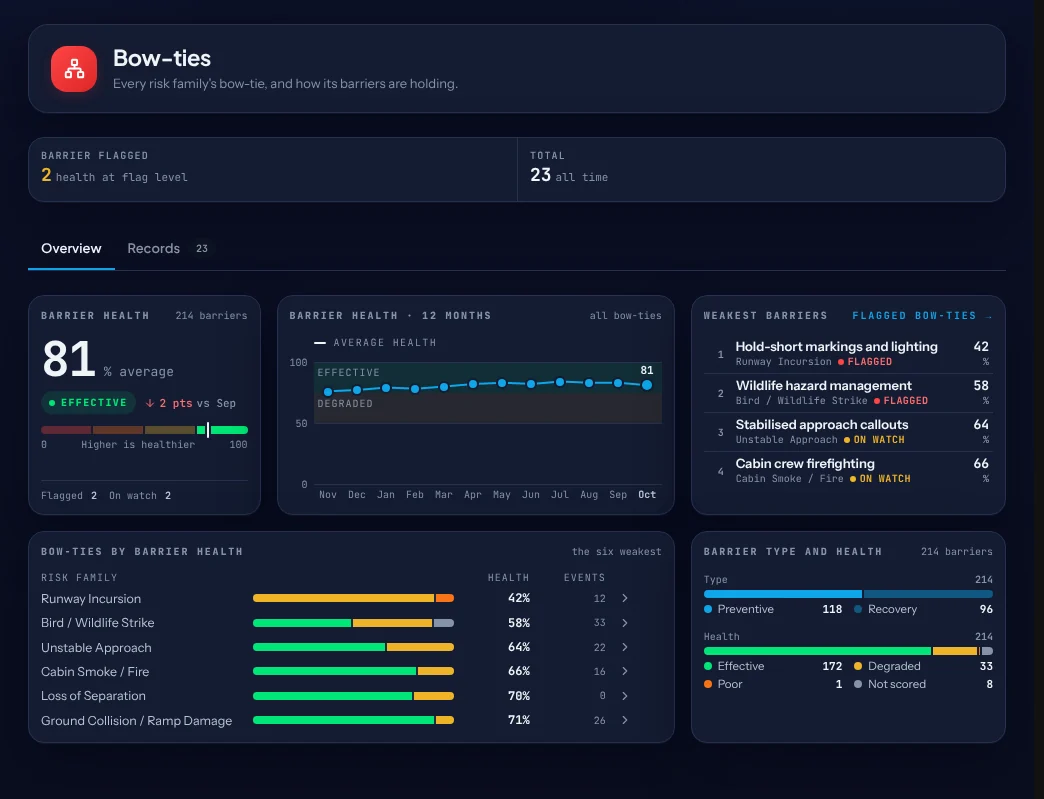Click the barrier Type distribution bar
Viewport: 1044px width, 799px height.
(x=848, y=594)
